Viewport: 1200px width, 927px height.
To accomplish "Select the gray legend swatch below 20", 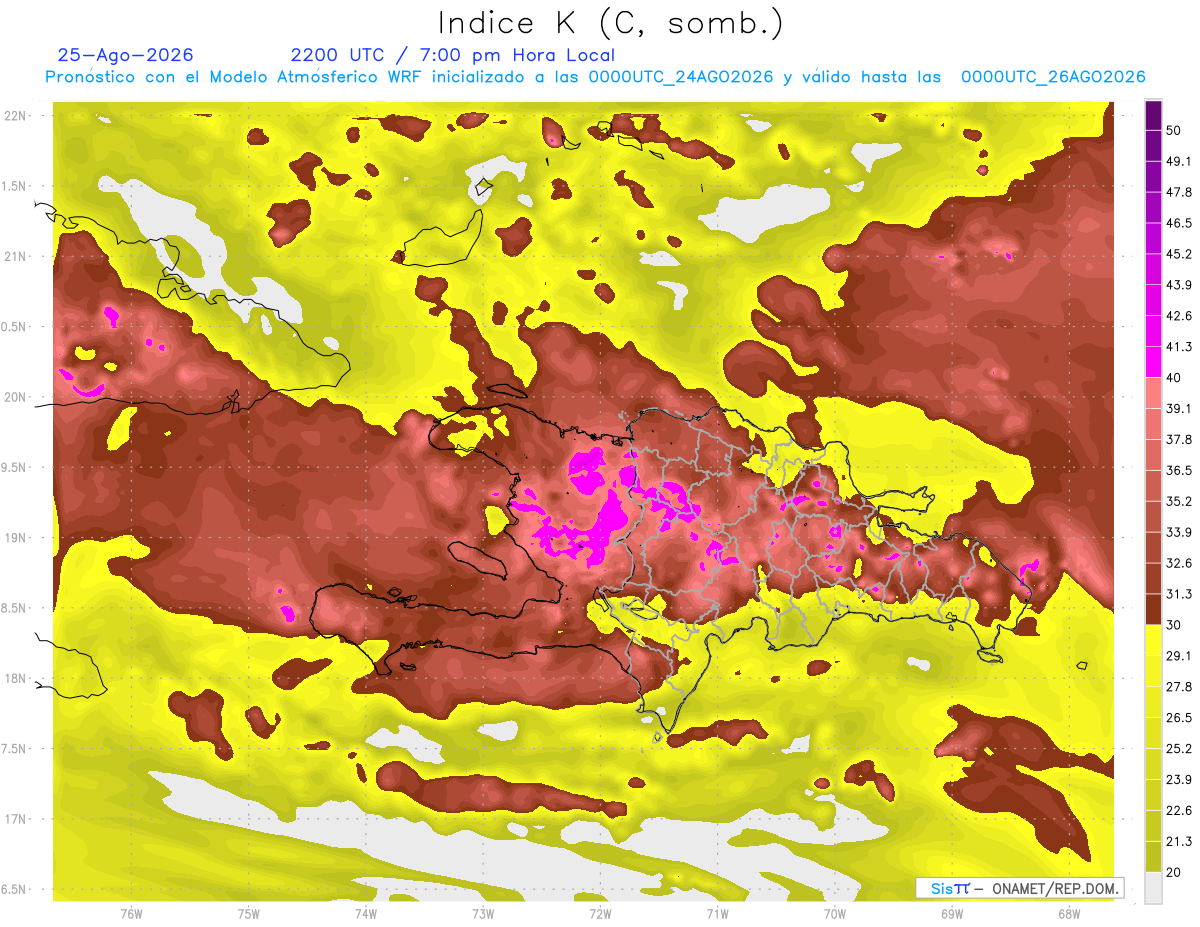I will 1153,887.
